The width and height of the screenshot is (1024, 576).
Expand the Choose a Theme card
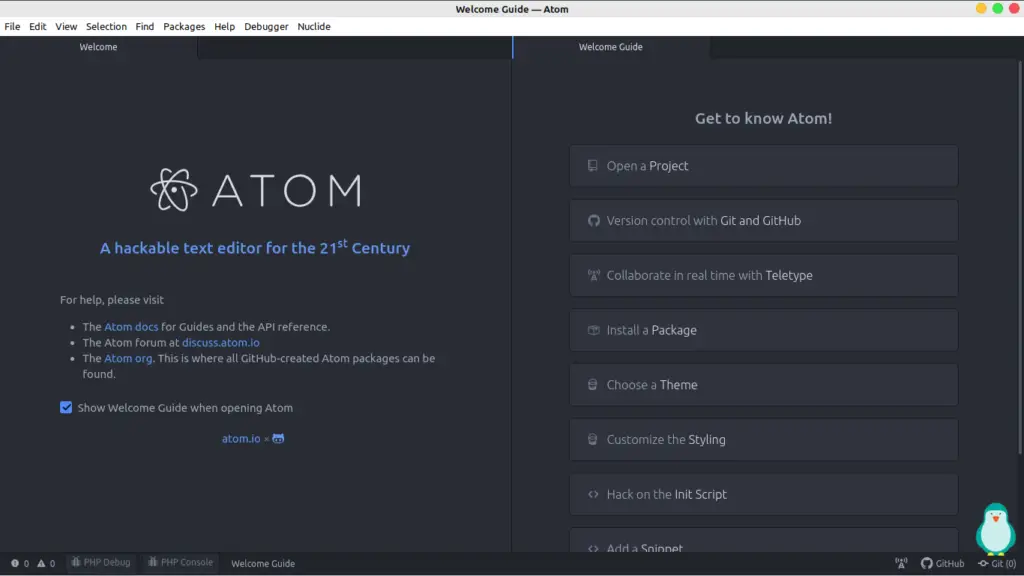763,385
